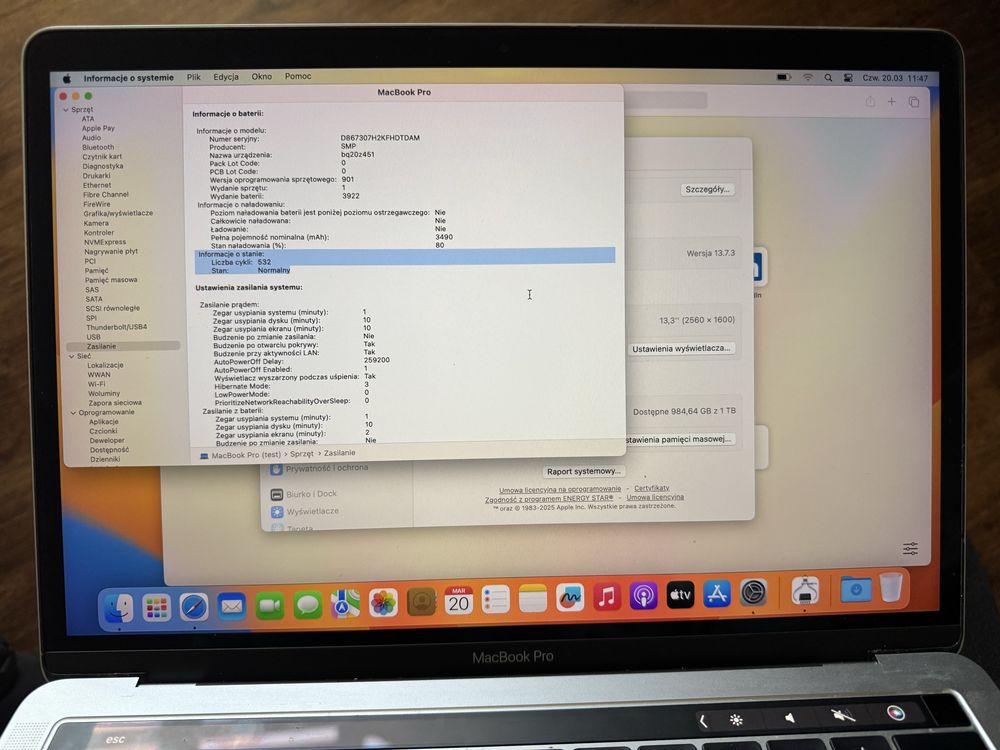Viewport: 1000px width, 750px height.
Task: Collapse the Sieć tree section
Action: tap(71, 357)
